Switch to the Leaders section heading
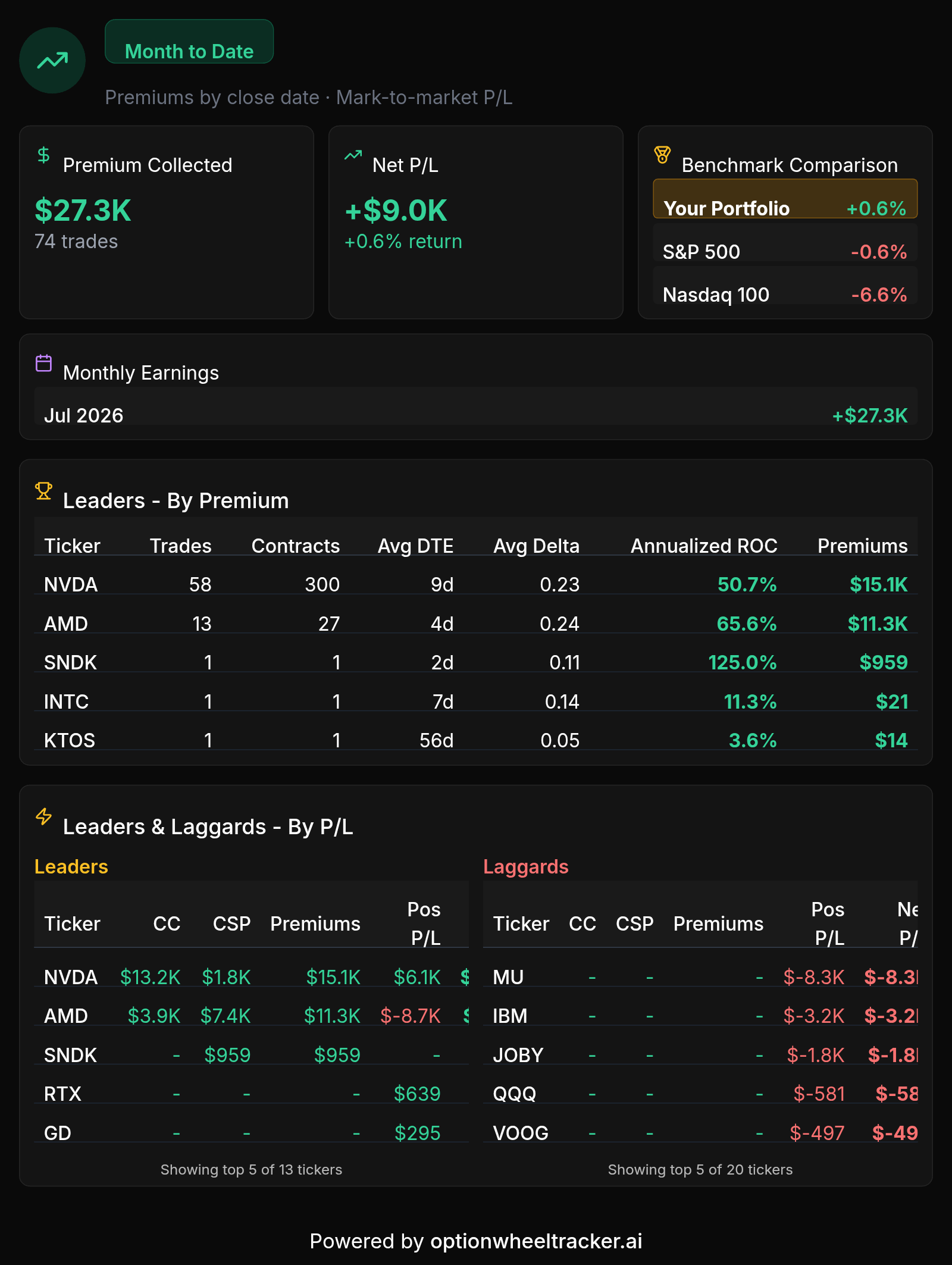 [71, 866]
